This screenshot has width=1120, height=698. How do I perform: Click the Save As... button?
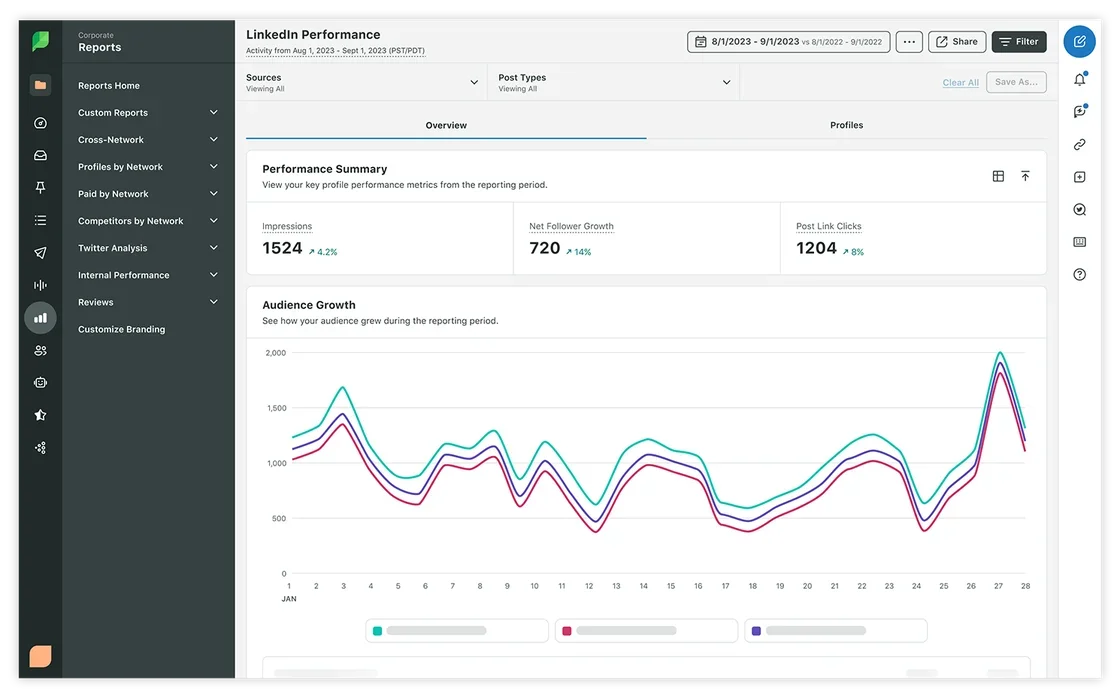coord(1016,82)
